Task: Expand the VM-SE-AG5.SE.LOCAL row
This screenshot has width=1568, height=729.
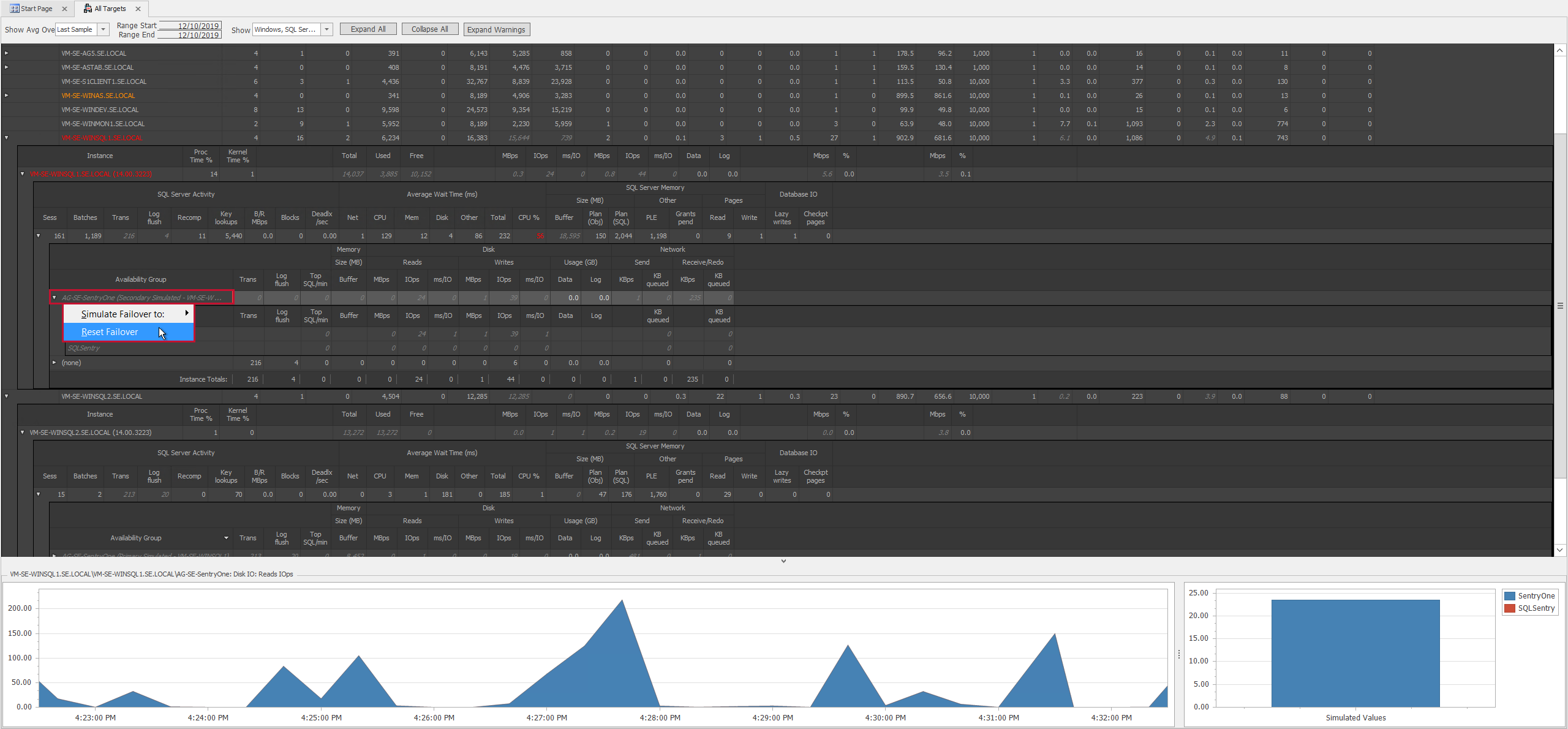Action: [6, 53]
